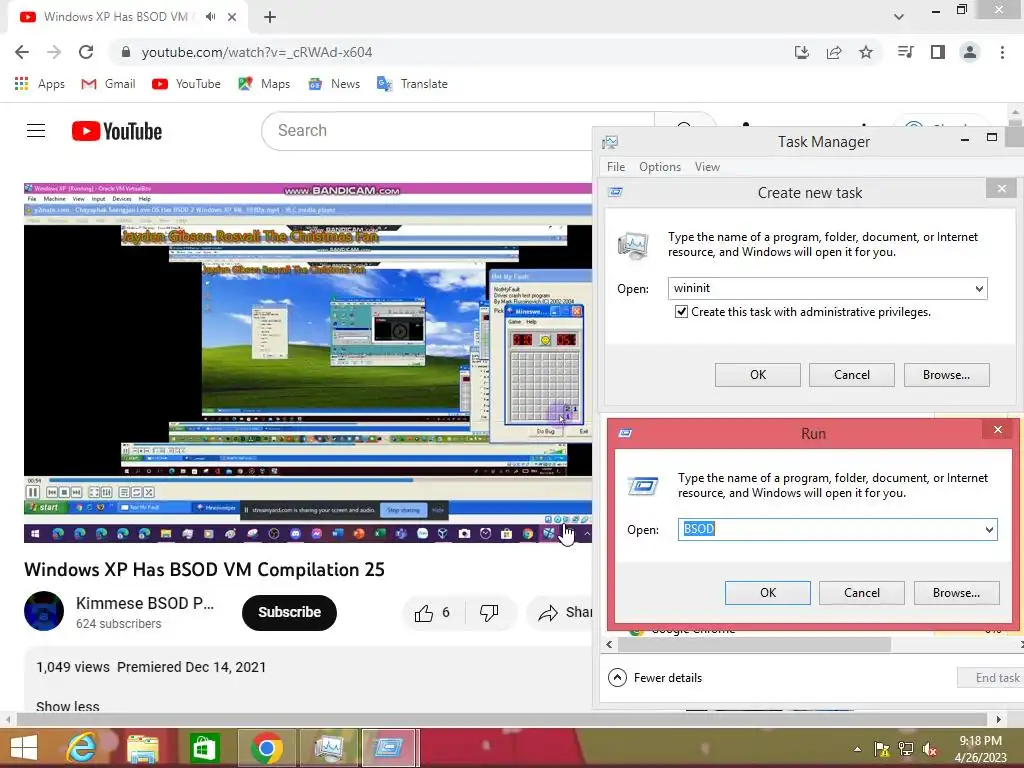
Task: Click the install/download page icon
Action: pyautogui.click(x=802, y=52)
